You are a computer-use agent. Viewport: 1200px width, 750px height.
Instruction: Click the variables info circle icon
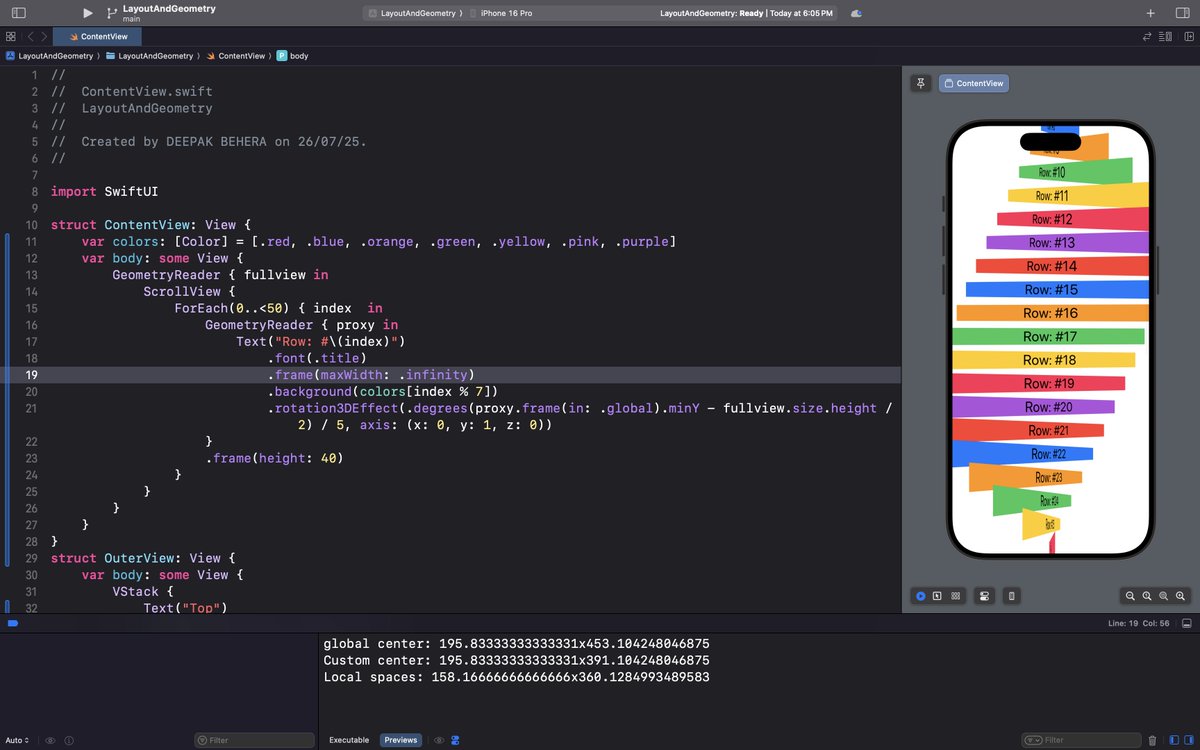click(68, 740)
